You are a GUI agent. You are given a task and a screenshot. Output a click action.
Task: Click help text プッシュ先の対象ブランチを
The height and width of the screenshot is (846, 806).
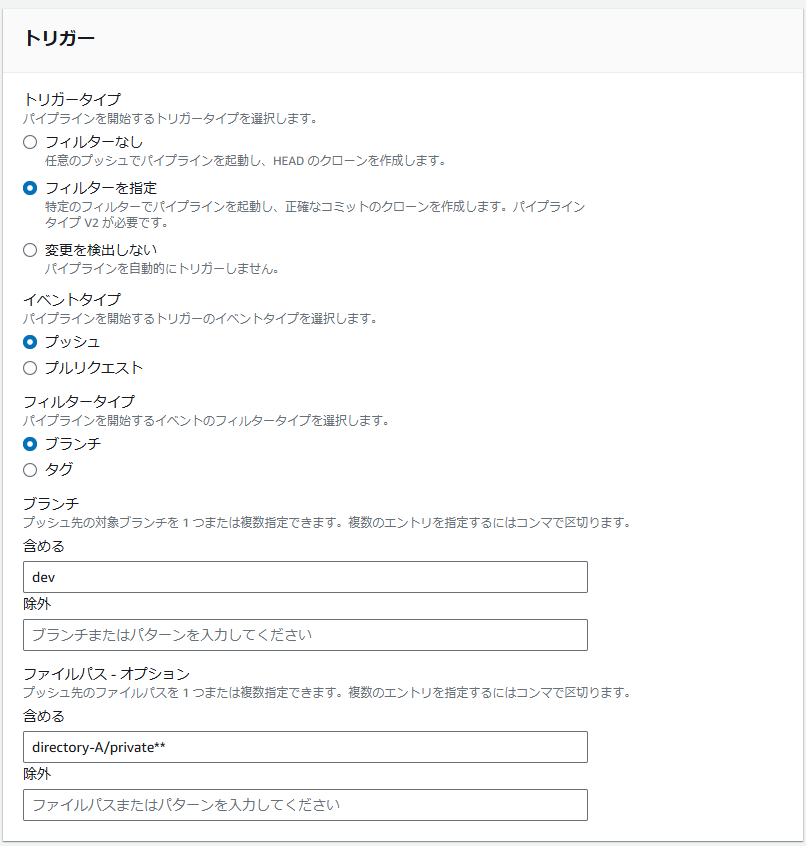coord(327,523)
